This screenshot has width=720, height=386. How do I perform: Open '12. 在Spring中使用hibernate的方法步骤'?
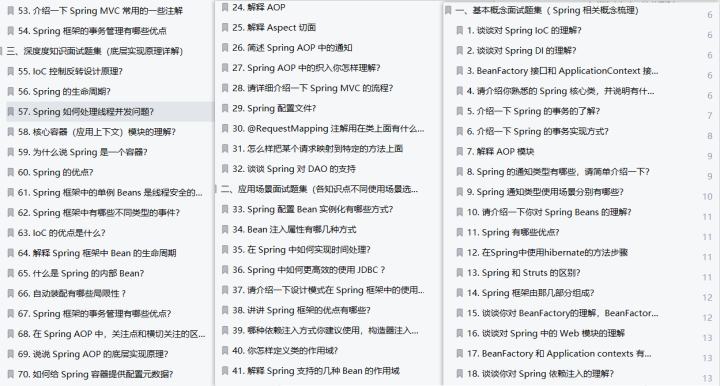547,252
